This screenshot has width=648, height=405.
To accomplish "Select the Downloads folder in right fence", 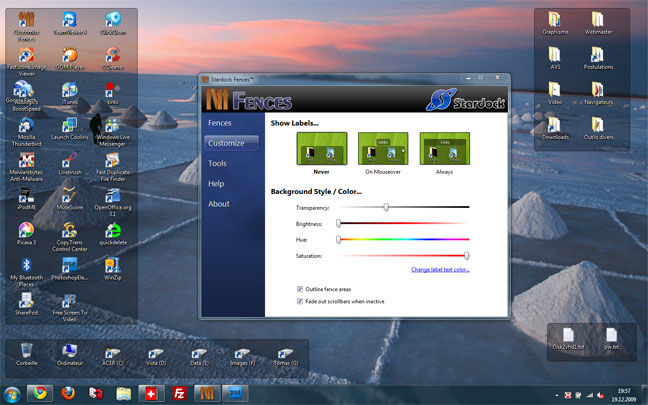I will point(555,129).
